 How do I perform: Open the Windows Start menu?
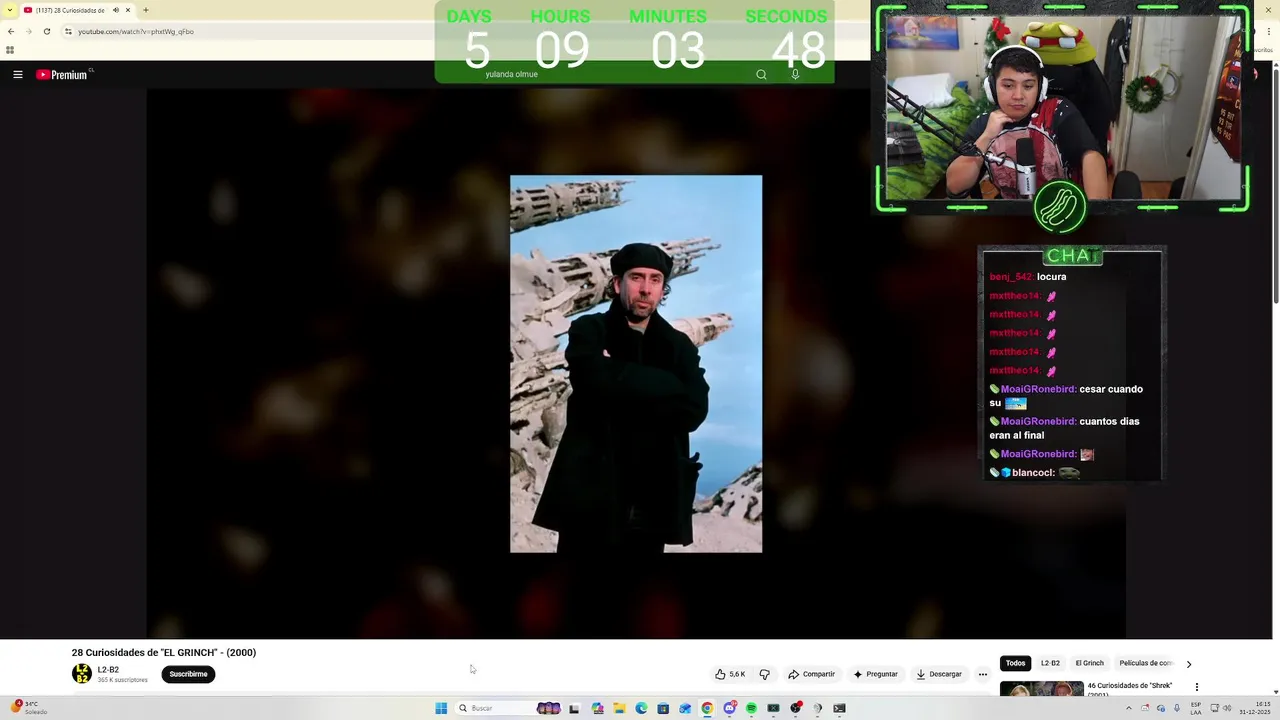441,708
